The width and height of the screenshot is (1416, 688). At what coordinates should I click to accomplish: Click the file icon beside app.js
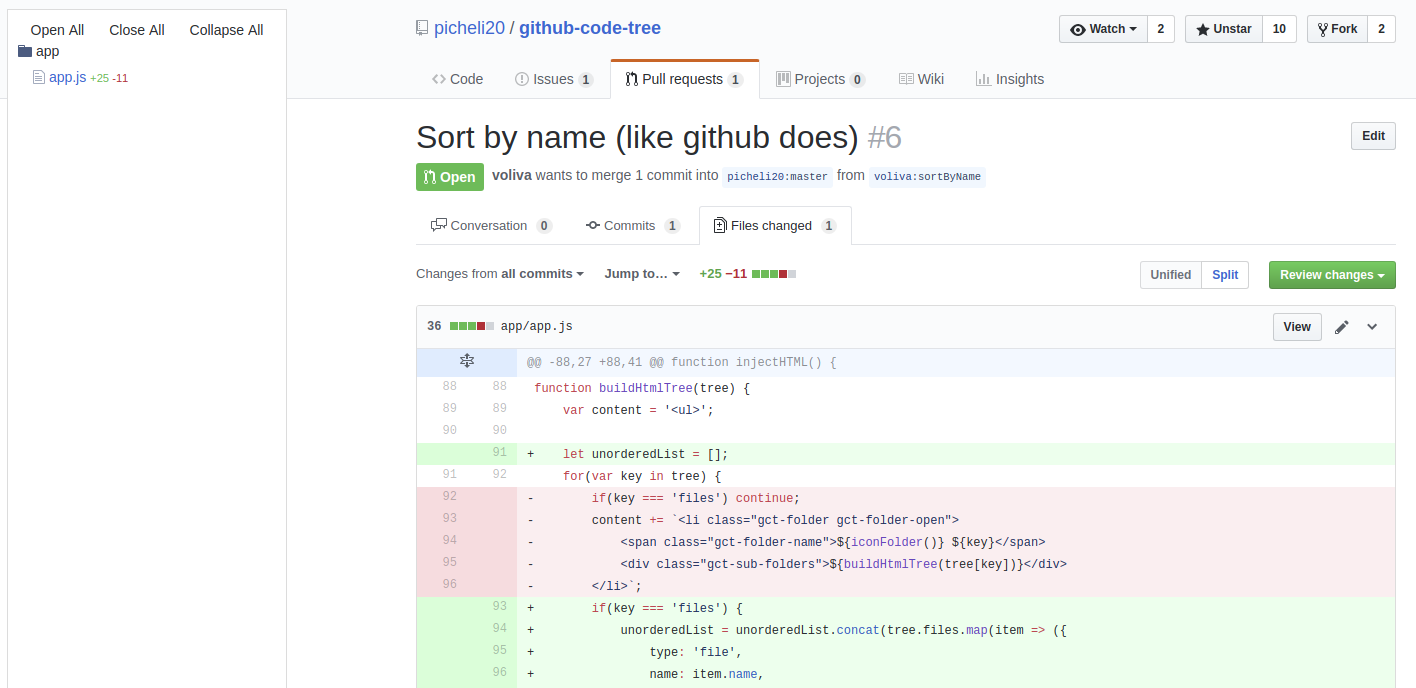(x=39, y=77)
